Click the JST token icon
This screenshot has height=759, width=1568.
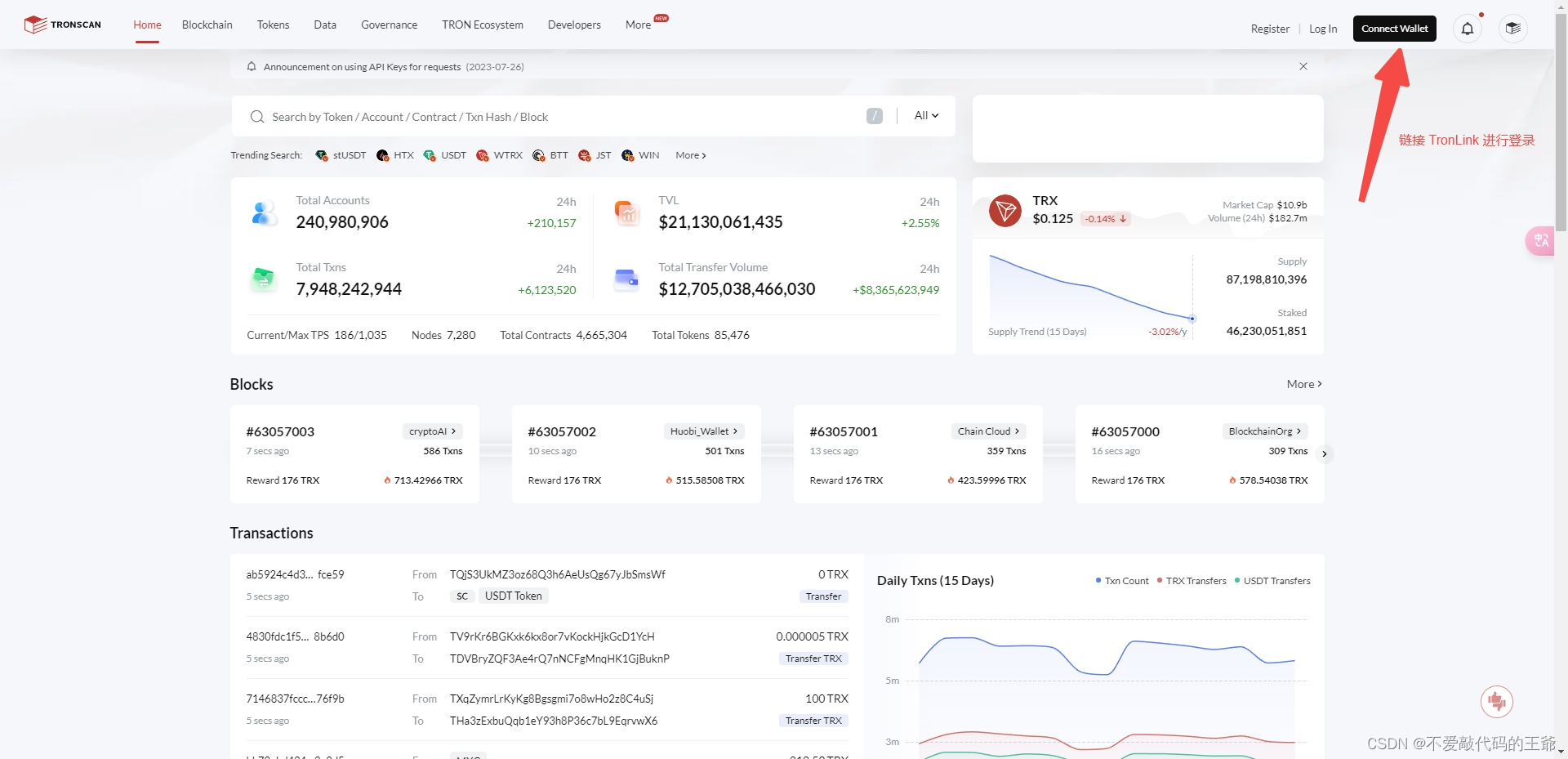(x=584, y=155)
